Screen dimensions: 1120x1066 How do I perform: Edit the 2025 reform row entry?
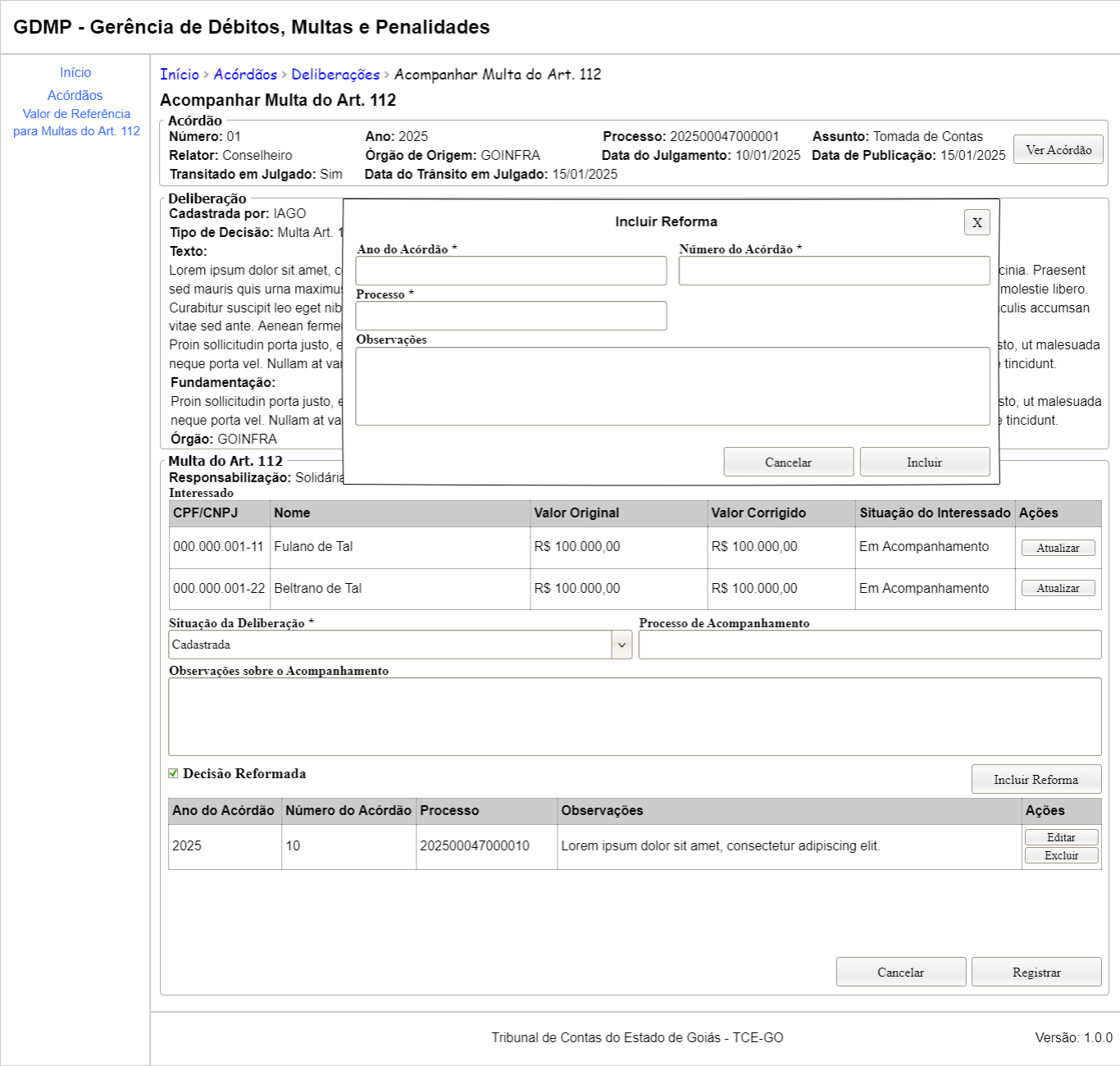coord(1061,837)
